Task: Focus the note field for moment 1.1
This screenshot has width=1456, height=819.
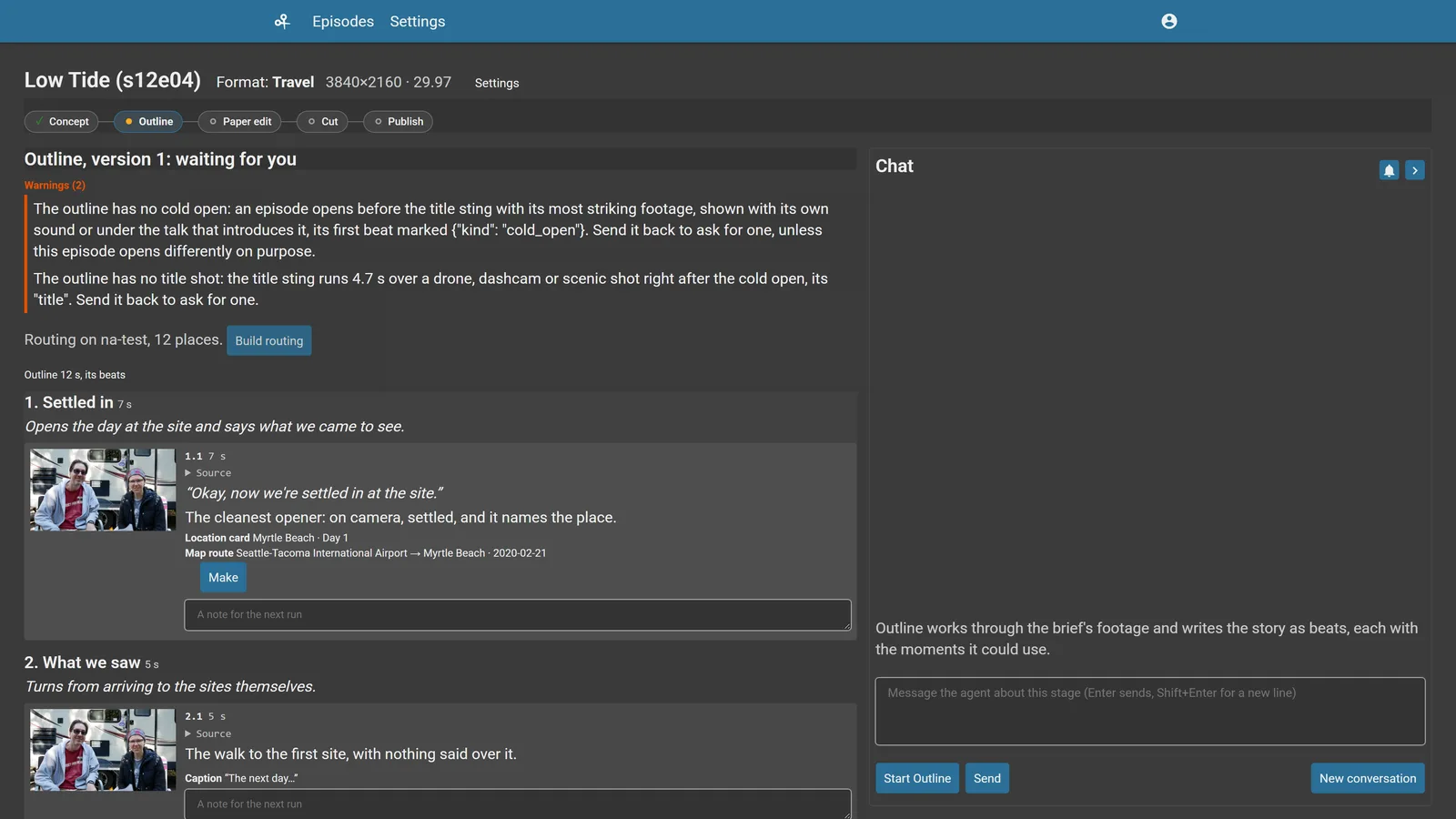Action: pyautogui.click(x=518, y=615)
